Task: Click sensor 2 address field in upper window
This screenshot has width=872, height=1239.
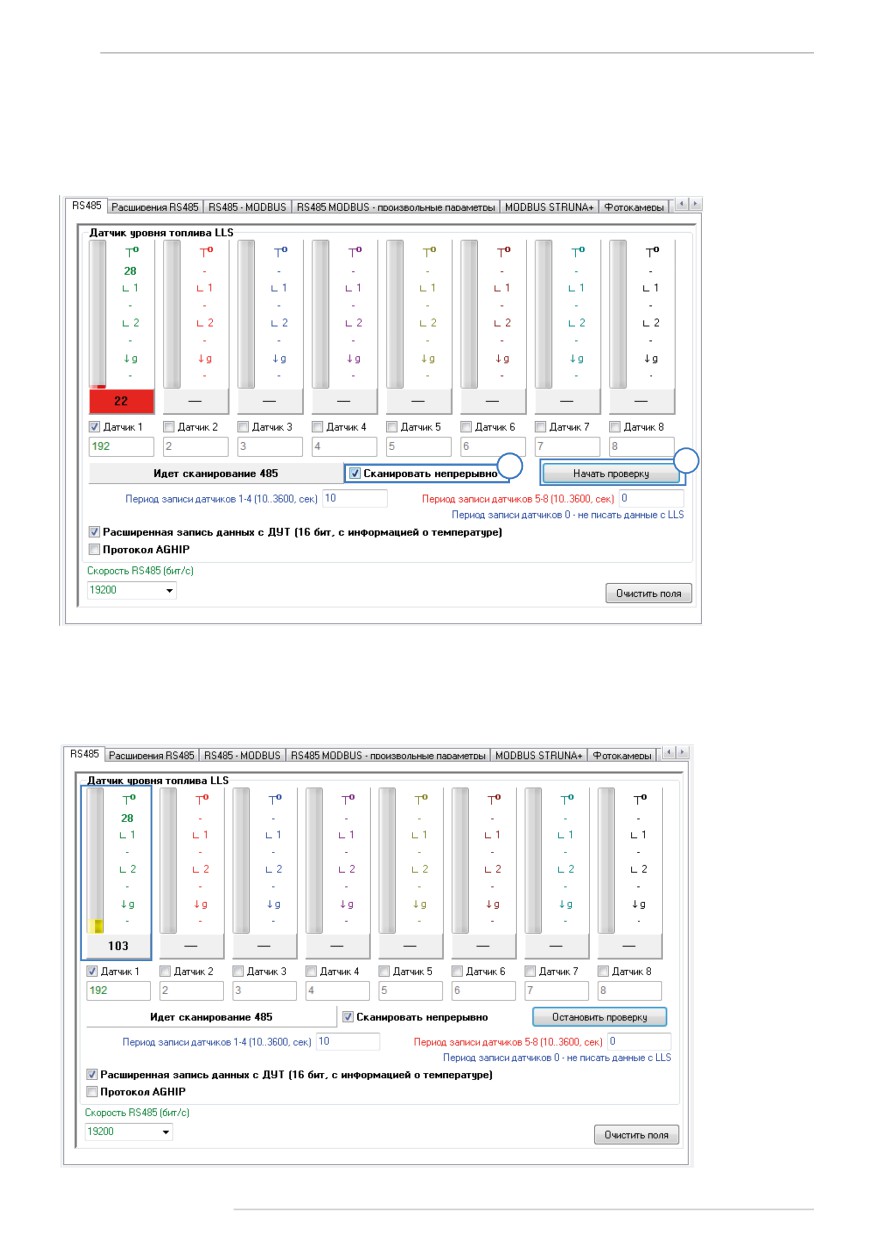Action: 195,447
